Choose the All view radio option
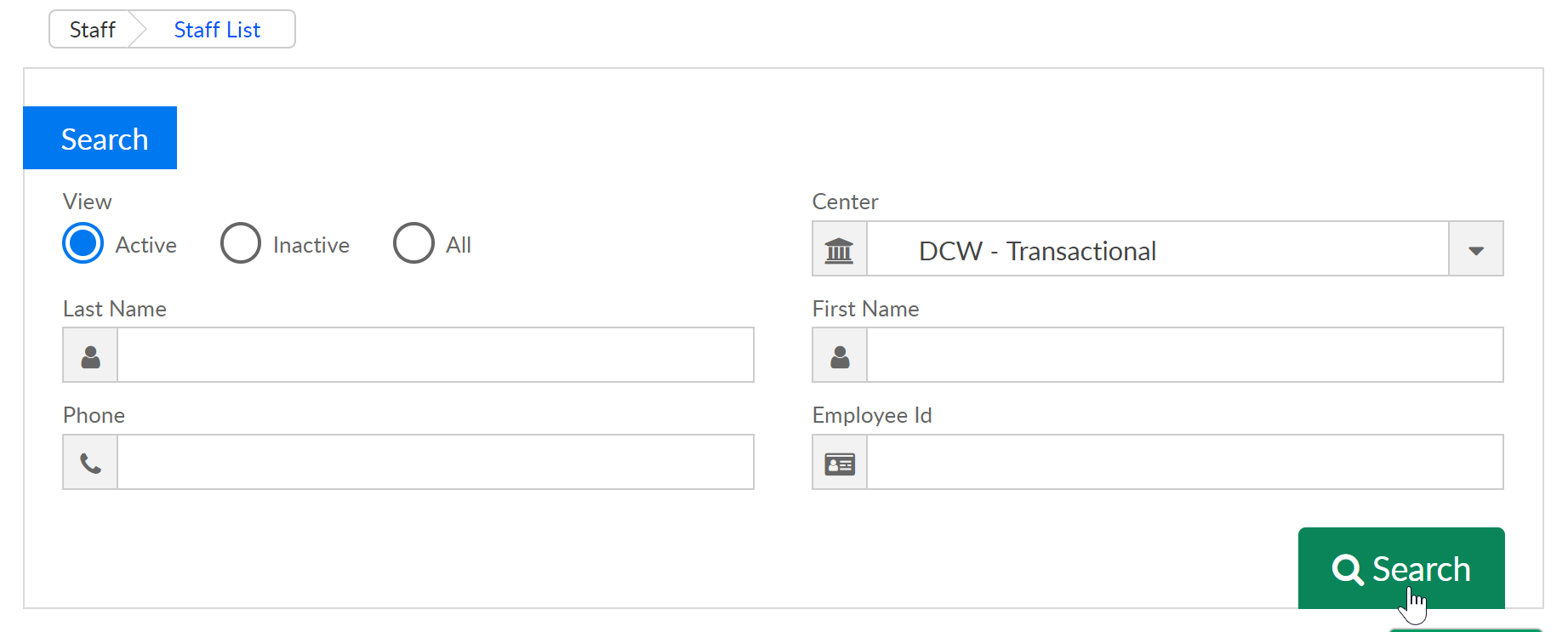Image resolution: width=1568 pixels, height=632 pixels. (x=413, y=243)
